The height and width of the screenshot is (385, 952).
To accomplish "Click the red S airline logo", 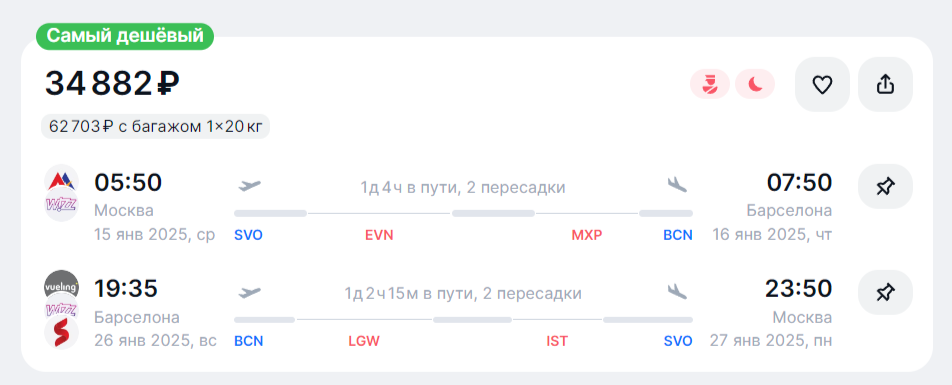I will (62, 334).
